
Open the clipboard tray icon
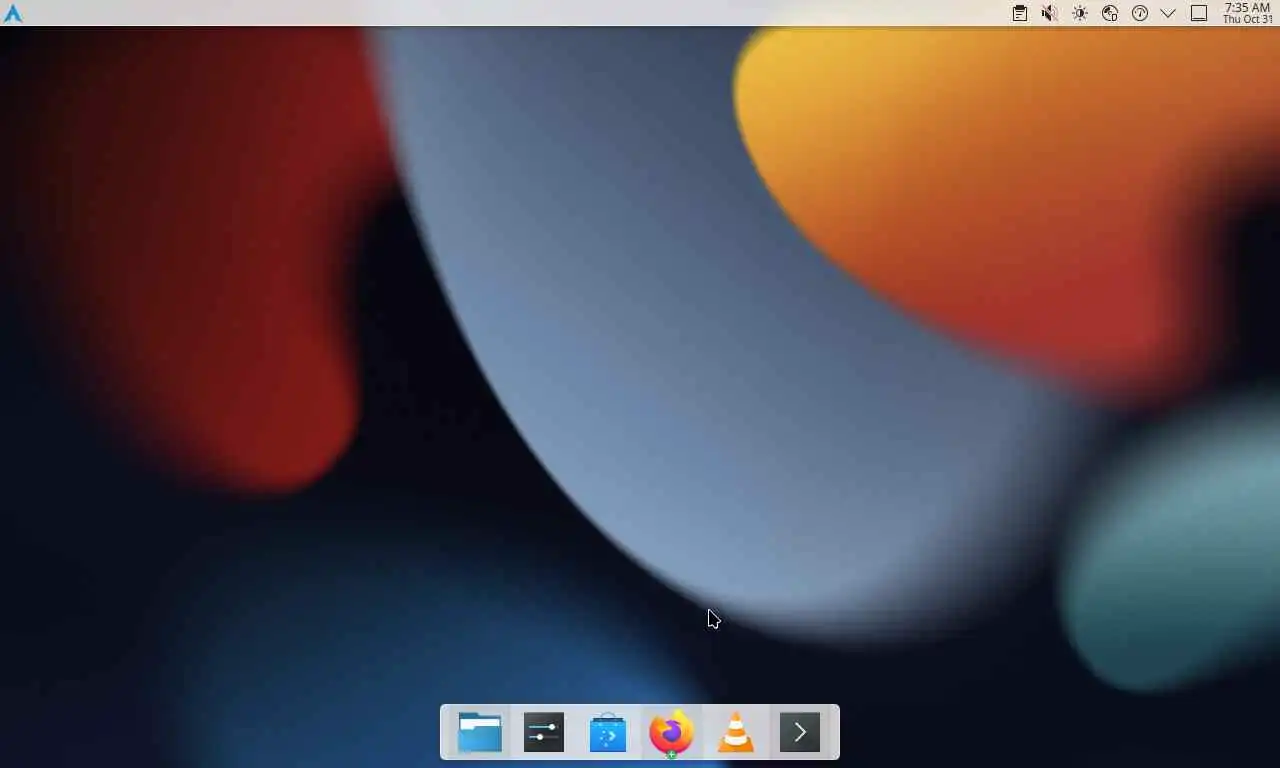click(x=1019, y=13)
